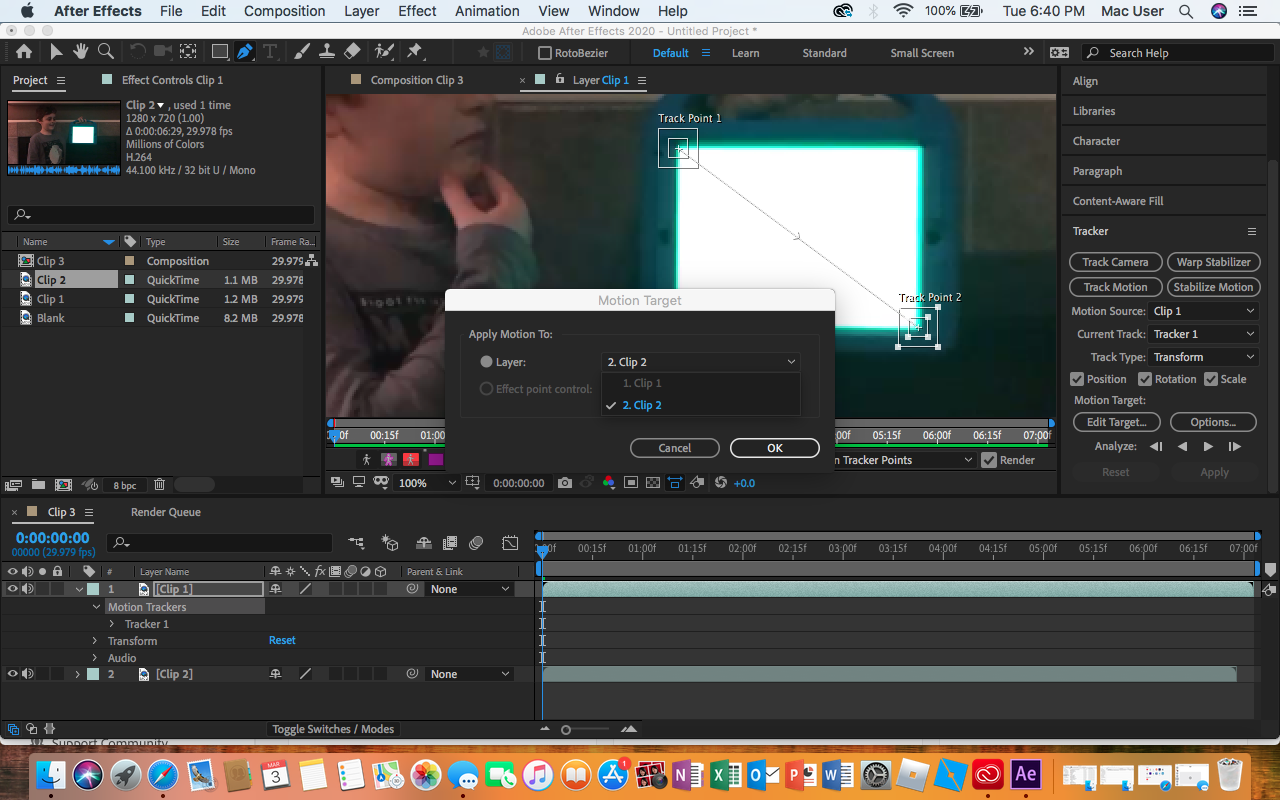The height and width of the screenshot is (800, 1280).
Task: Uncheck the Rotation checkbox in Tracker
Action: 1145,379
